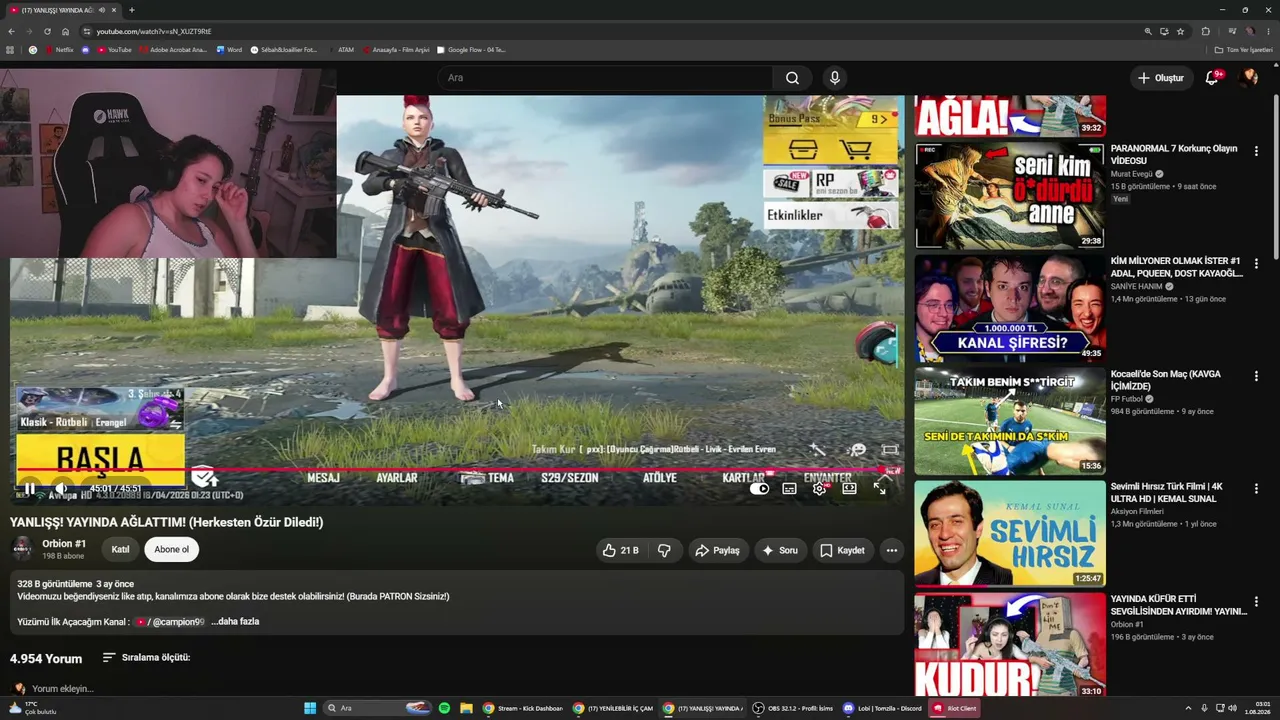Open Spotify from the taskbar
This screenshot has width=1280, height=720.
tap(444, 708)
